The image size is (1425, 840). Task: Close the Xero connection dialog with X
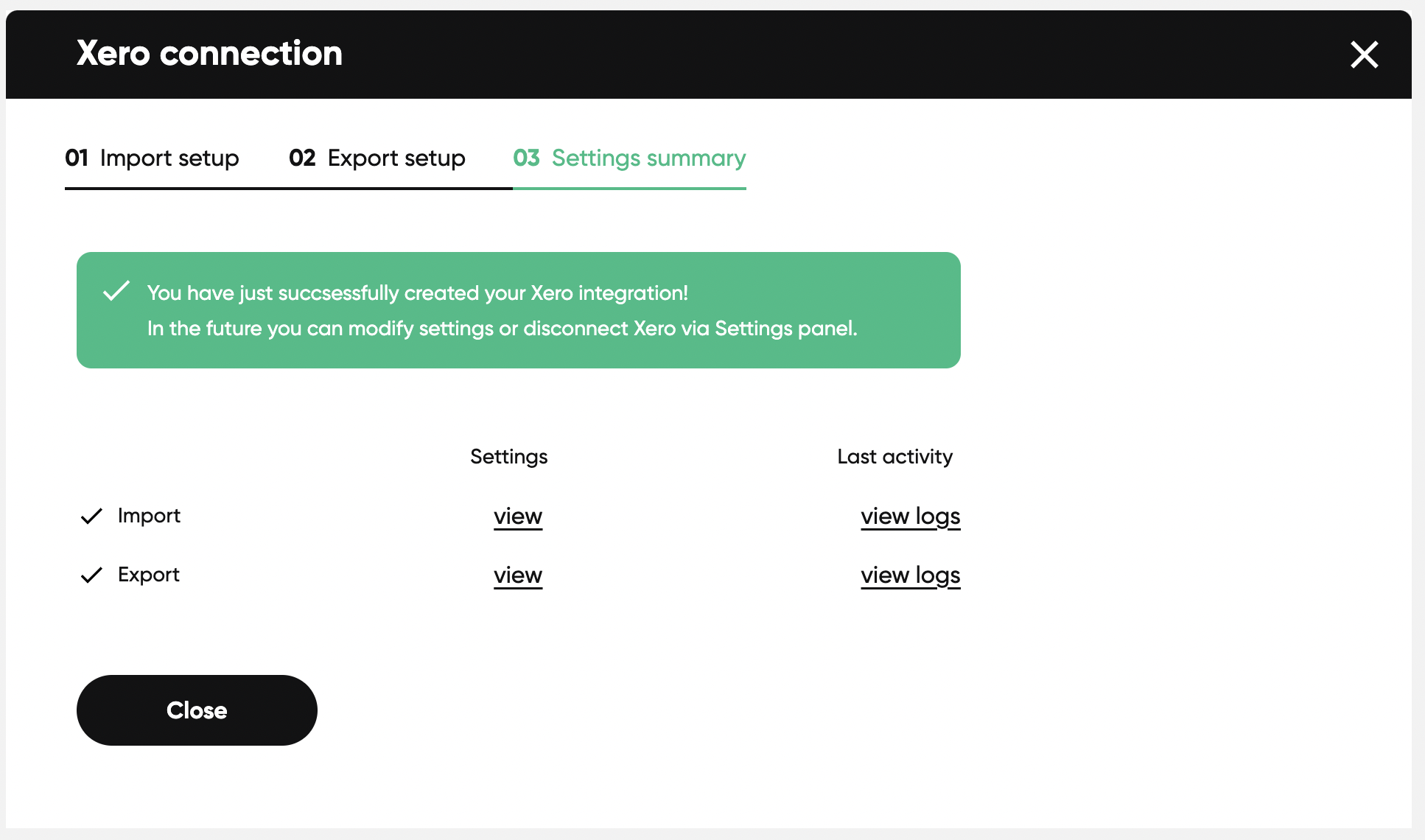click(x=1364, y=55)
